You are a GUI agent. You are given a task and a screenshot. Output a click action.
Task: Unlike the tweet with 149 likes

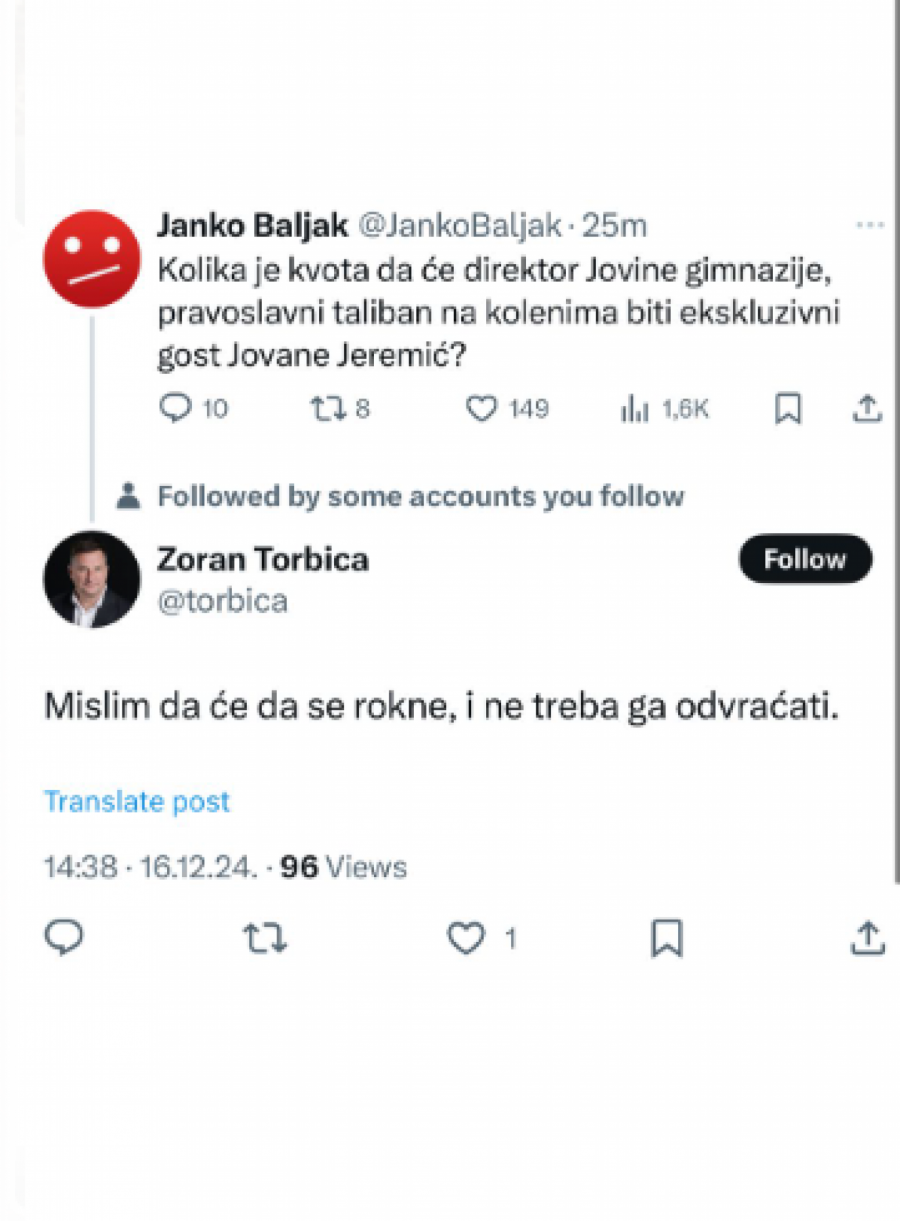(x=483, y=408)
